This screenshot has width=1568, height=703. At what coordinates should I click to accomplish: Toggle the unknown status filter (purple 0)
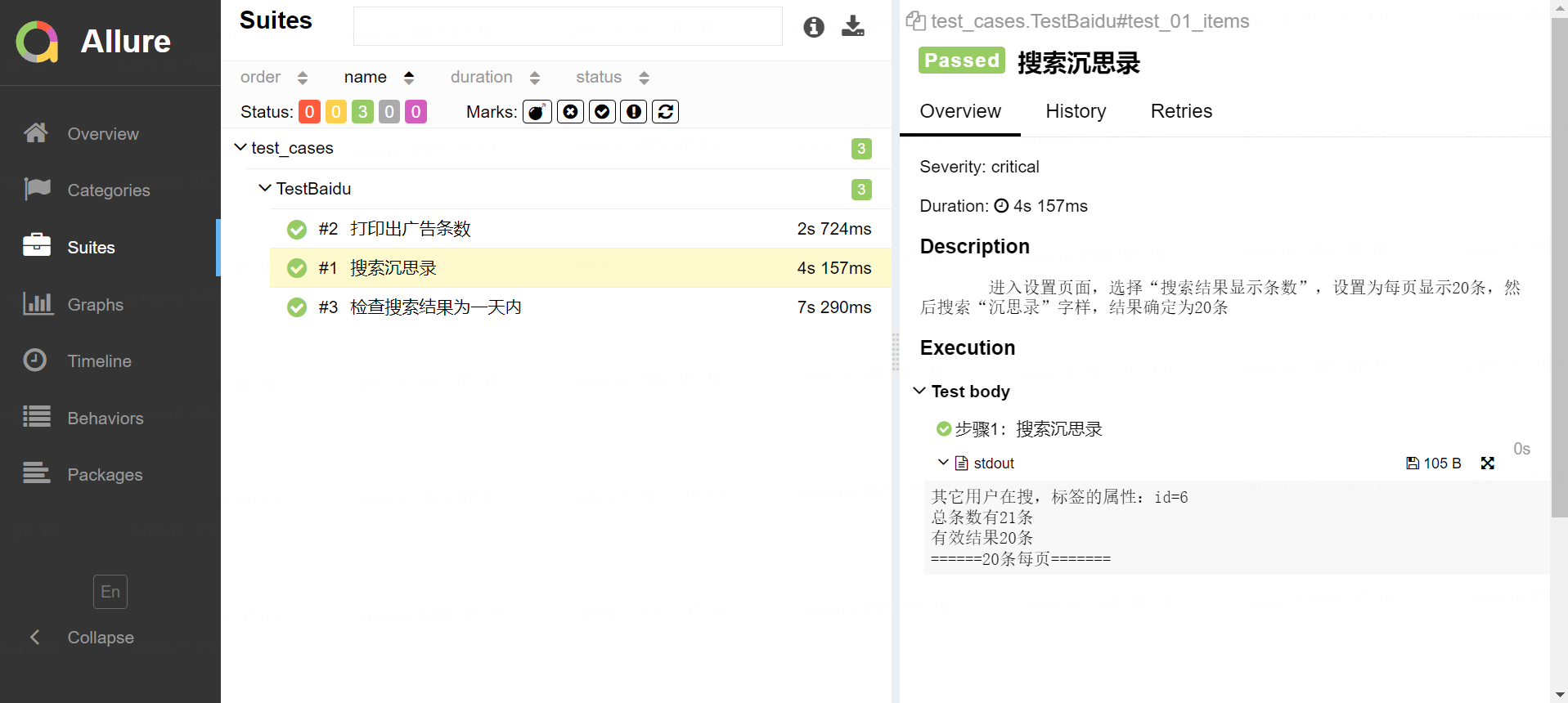[416, 112]
